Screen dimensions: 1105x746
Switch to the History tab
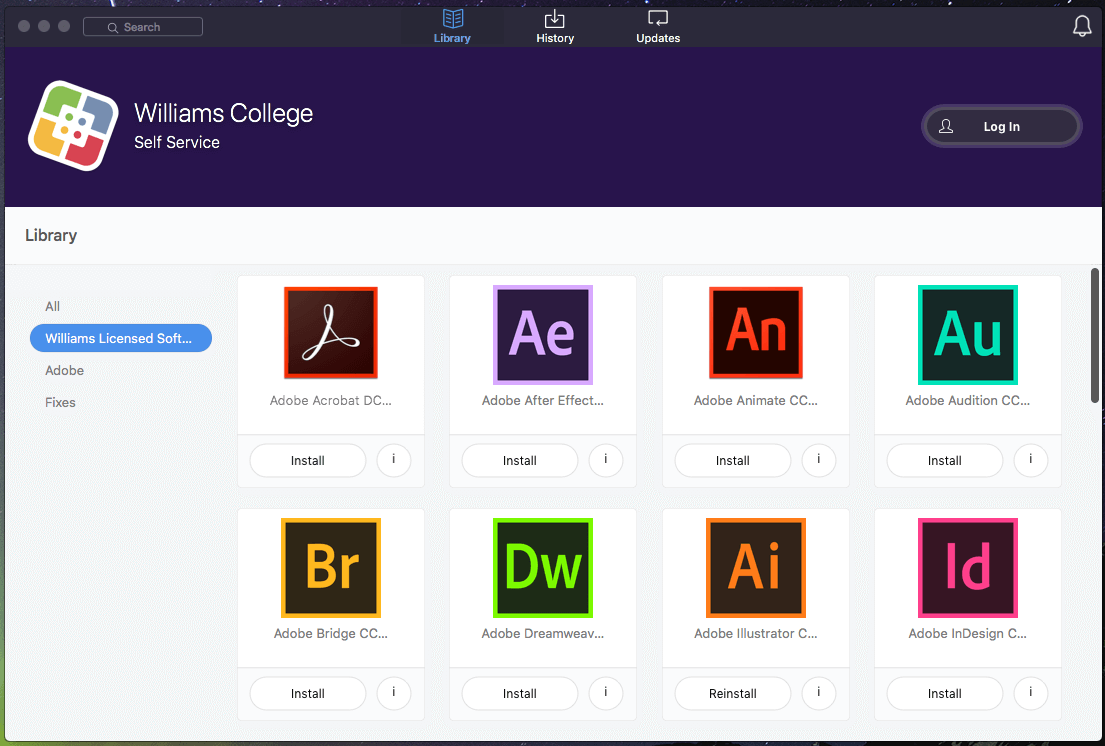(x=554, y=27)
